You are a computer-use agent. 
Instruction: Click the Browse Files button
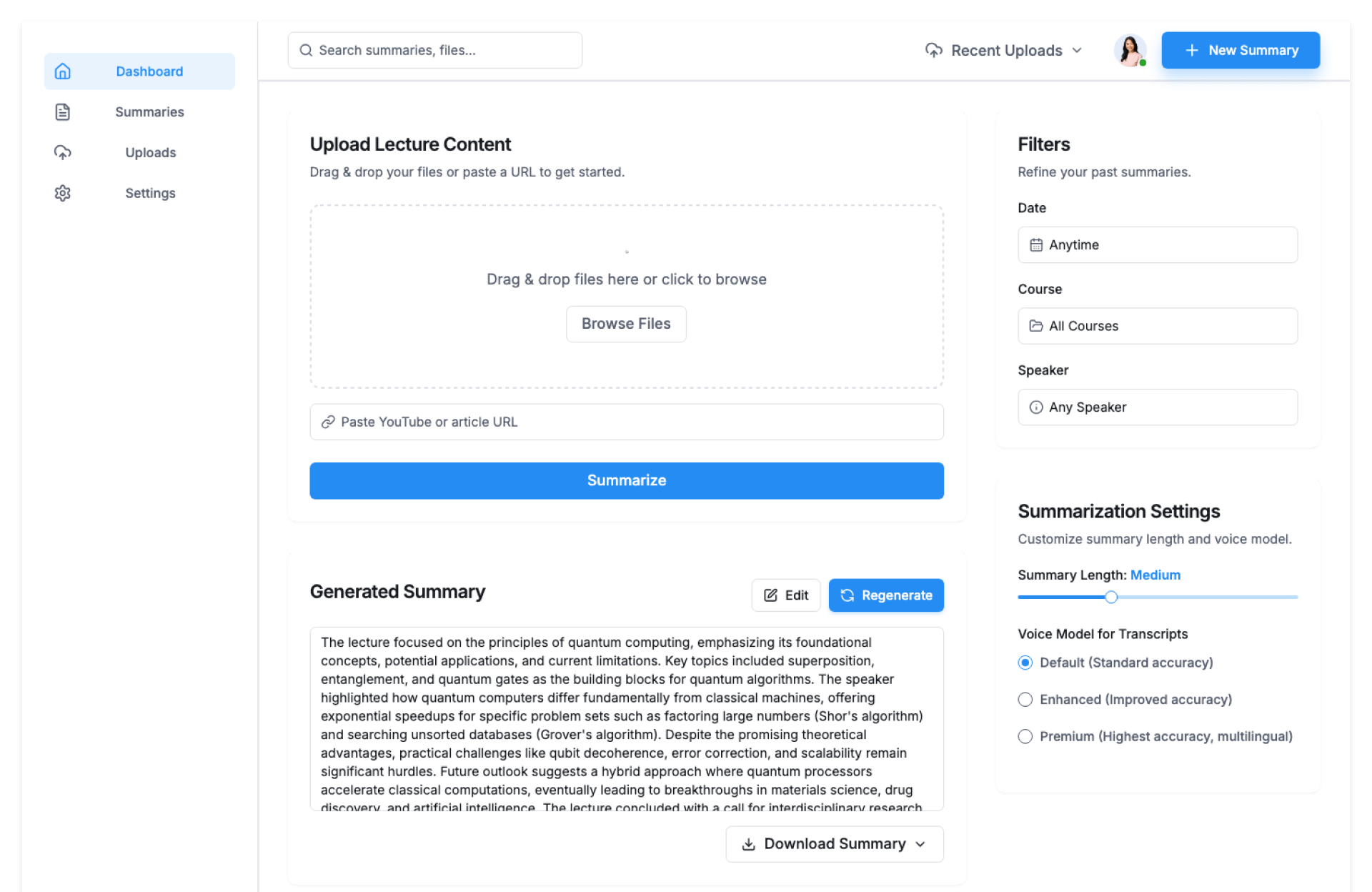point(626,324)
